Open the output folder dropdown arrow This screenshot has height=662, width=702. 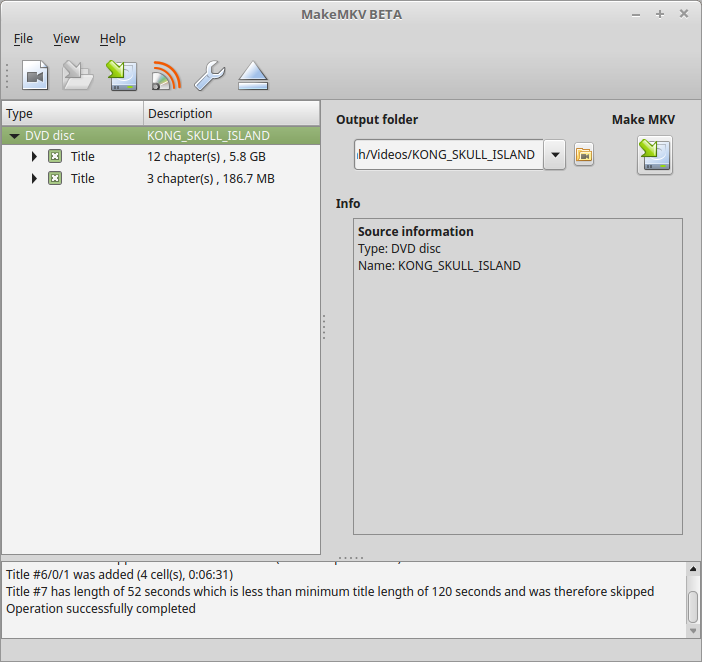(555, 154)
